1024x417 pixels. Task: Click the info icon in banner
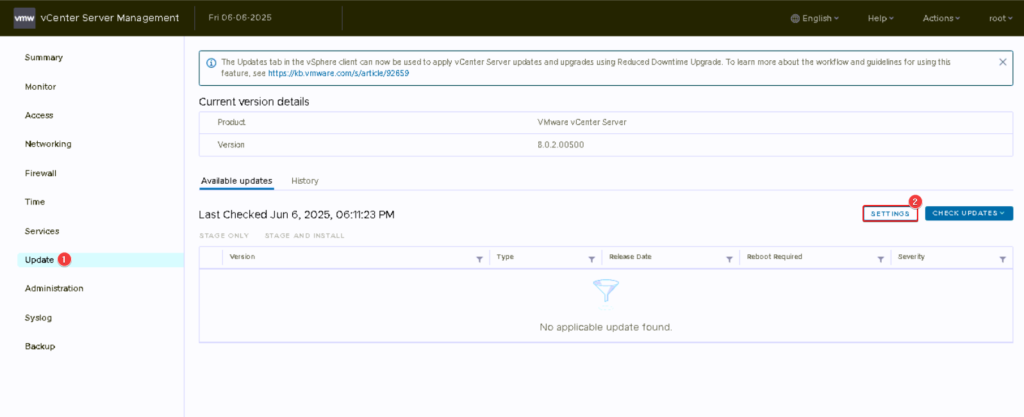pyautogui.click(x=211, y=62)
